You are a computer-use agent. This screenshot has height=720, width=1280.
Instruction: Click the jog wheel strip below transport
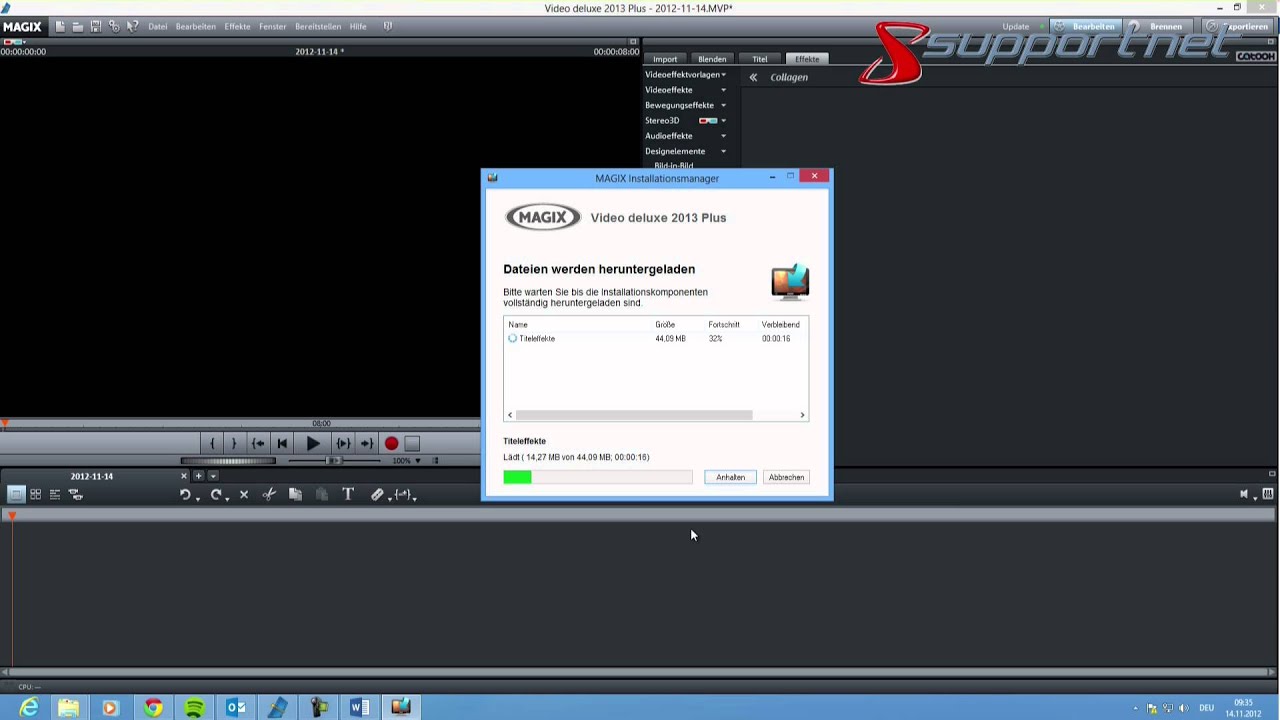click(228, 461)
